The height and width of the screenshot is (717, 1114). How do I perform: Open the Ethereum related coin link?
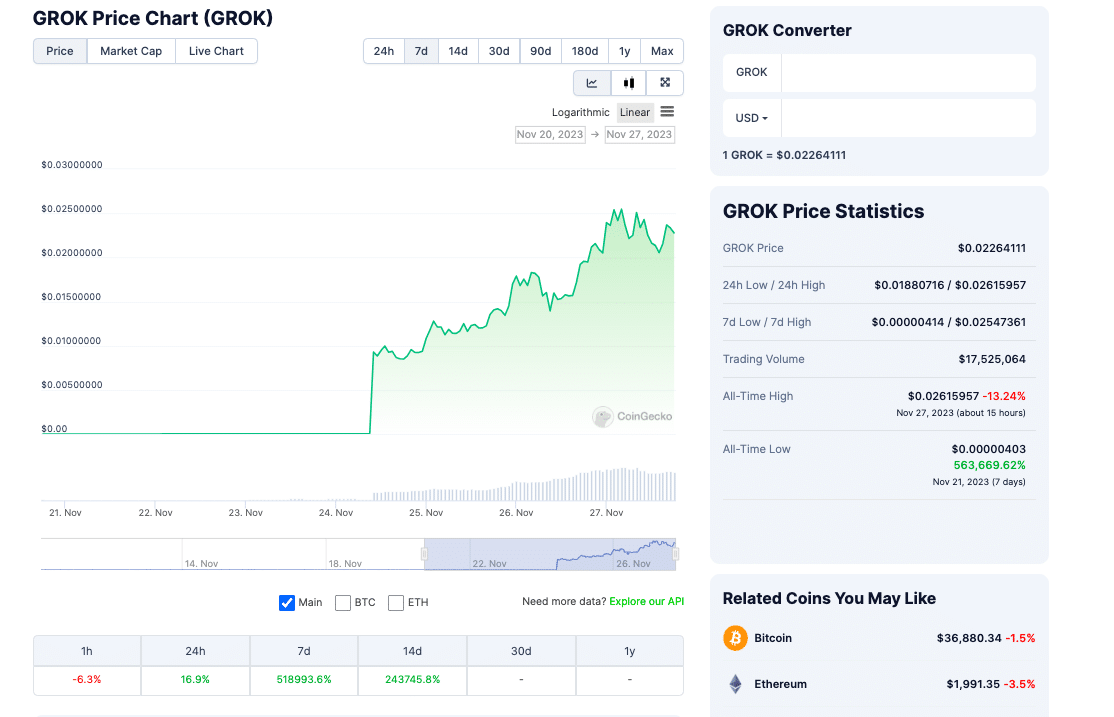pos(780,684)
